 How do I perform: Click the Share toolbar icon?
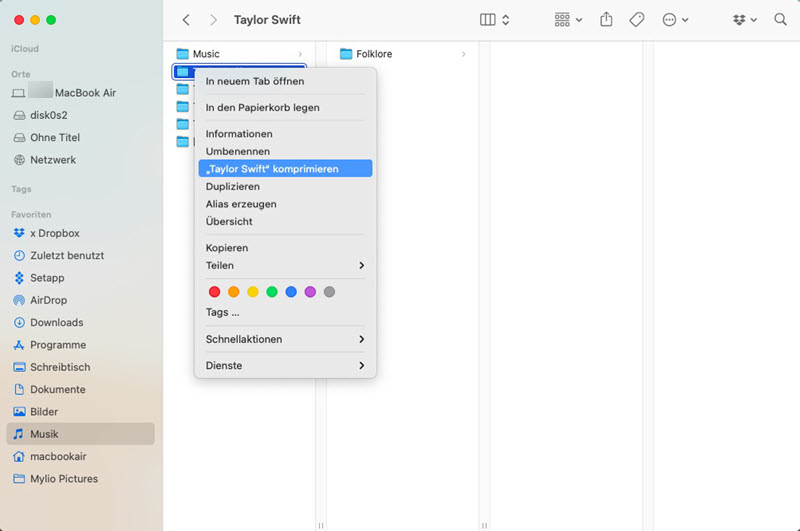coord(606,20)
